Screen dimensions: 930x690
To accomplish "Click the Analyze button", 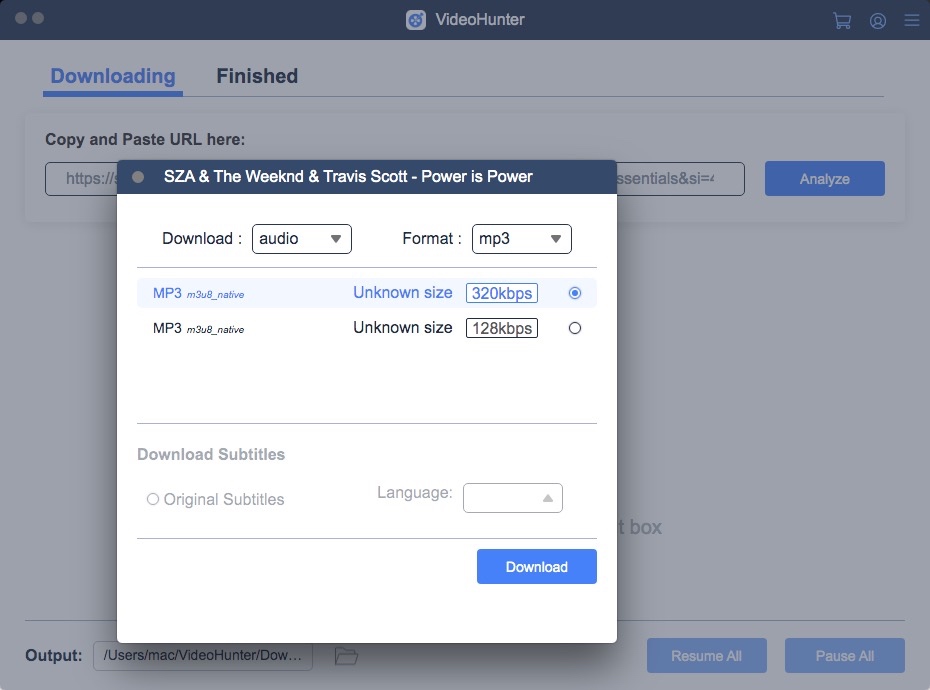I will point(824,178).
